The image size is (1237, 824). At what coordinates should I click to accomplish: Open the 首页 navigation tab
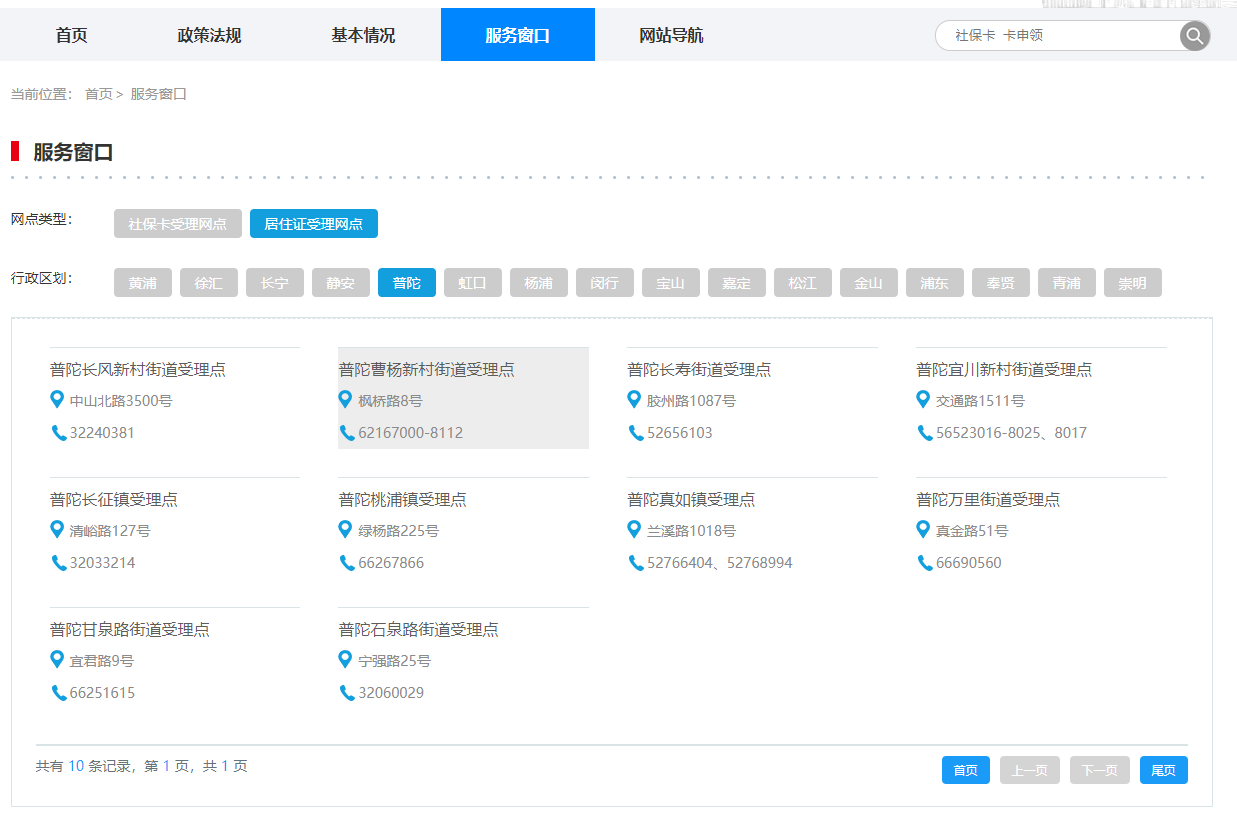(71, 35)
